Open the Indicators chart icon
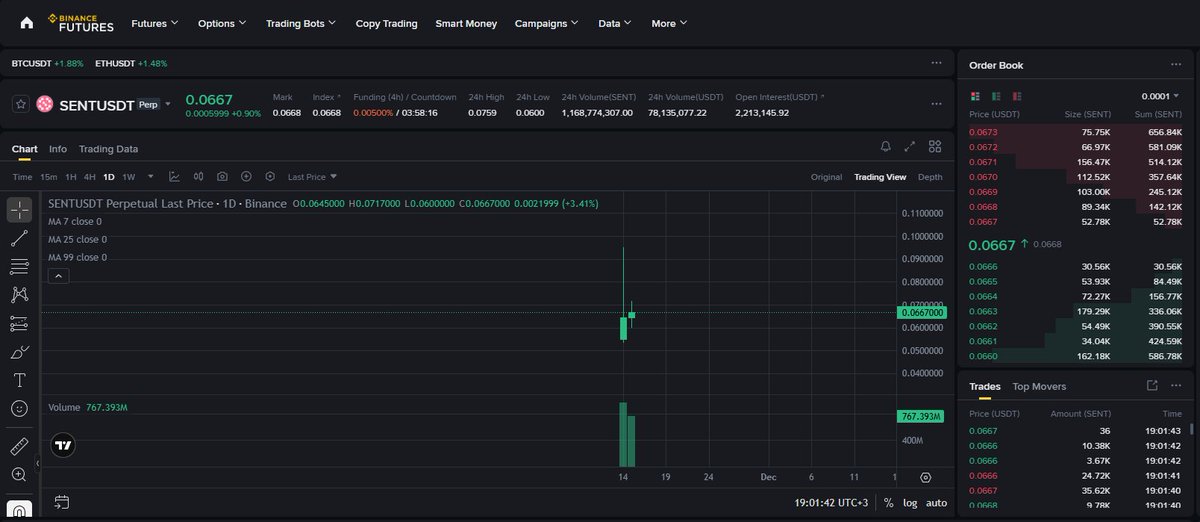 tap(174, 176)
